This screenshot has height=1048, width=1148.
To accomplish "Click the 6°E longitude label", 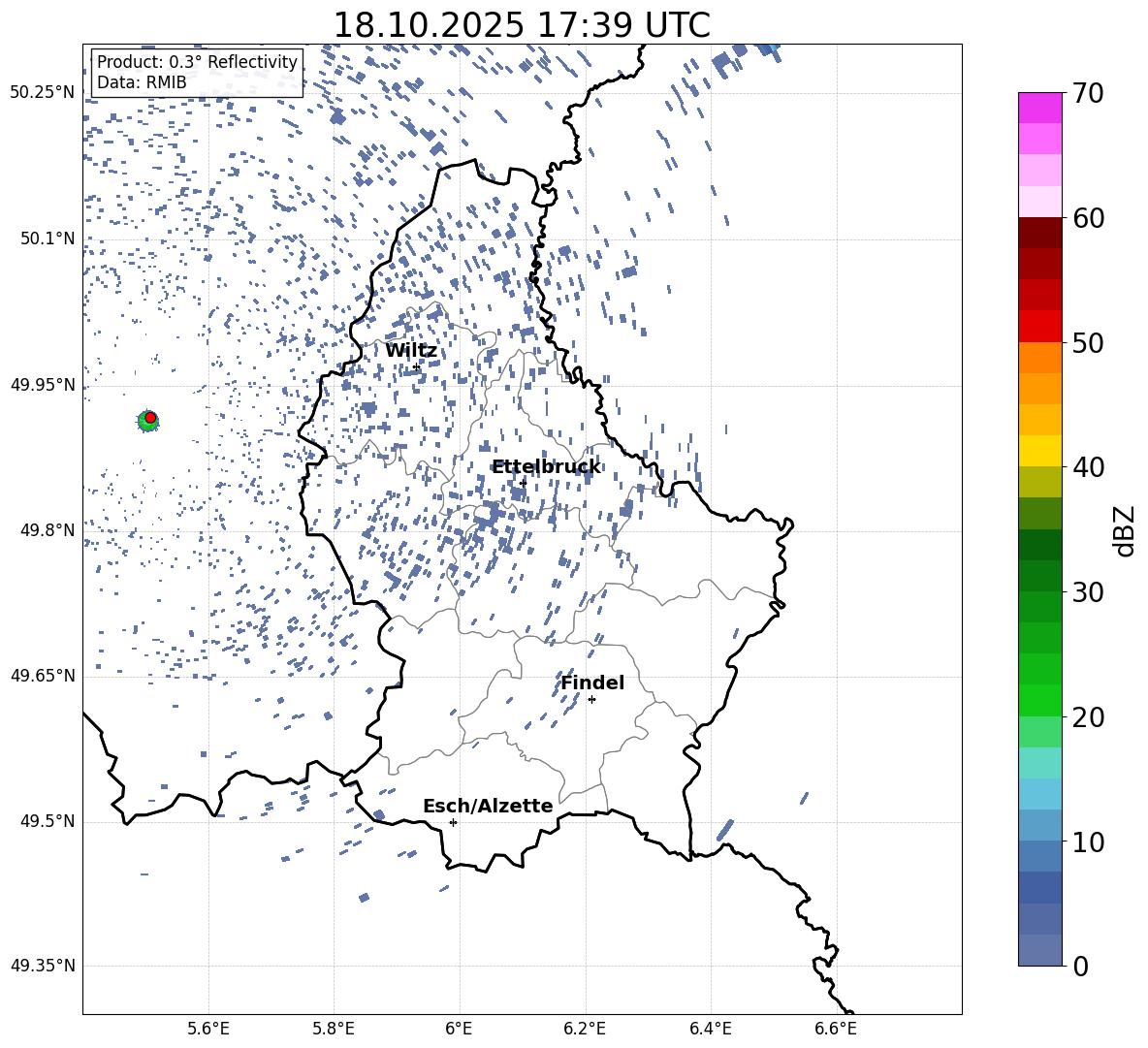I will pyautogui.click(x=459, y=1029).
